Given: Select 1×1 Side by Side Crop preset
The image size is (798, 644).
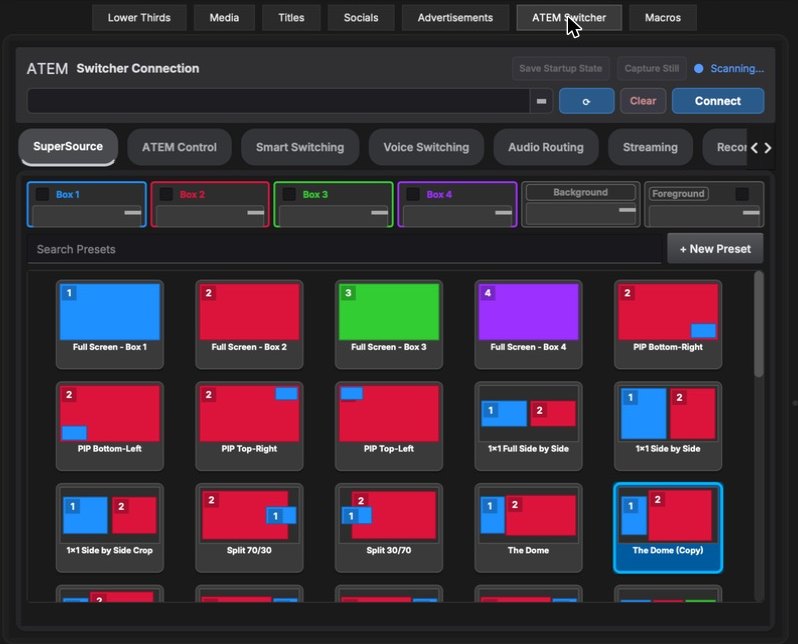Looking at the screenshot, I should point(110,528).
